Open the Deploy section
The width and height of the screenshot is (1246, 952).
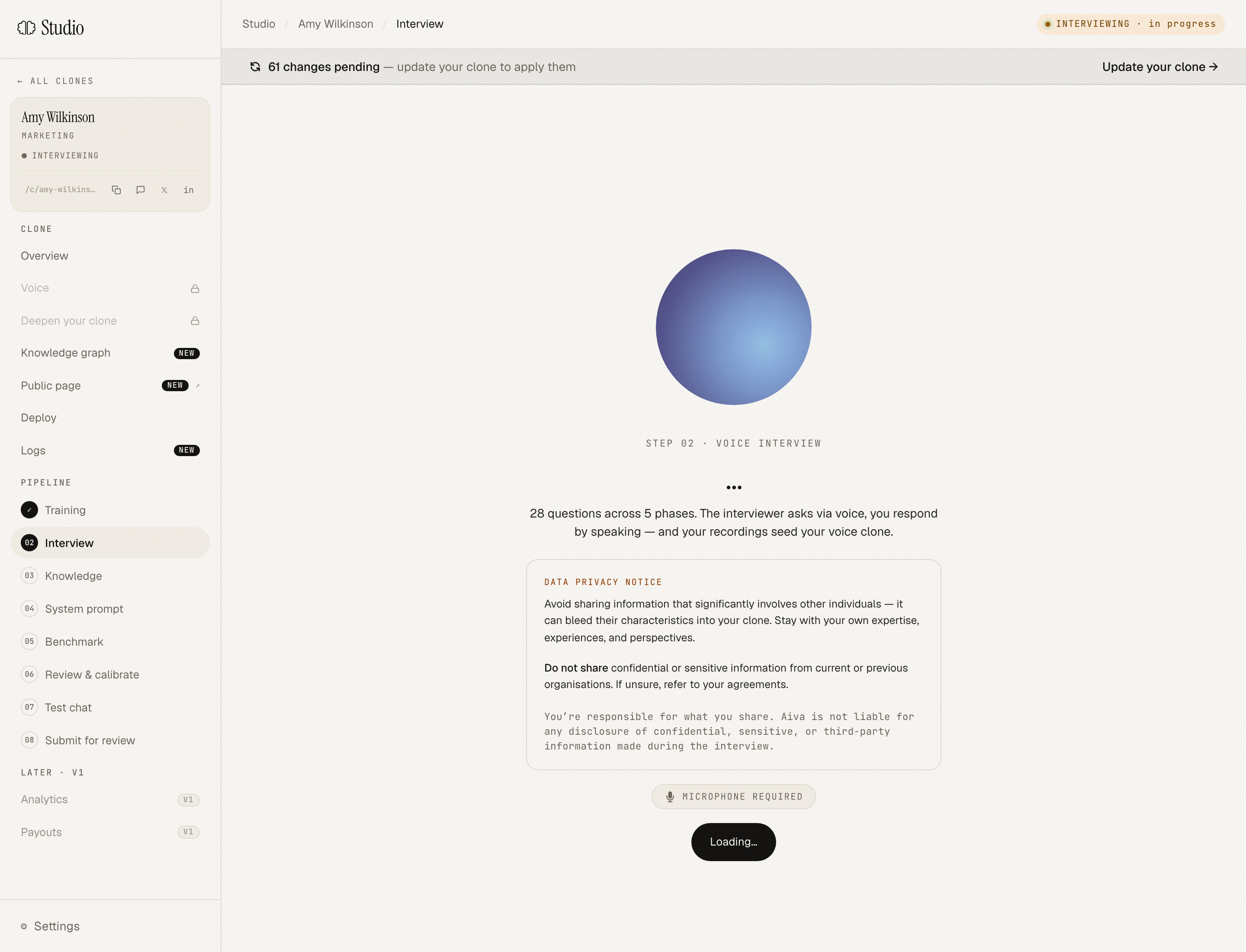click(110, 418)
